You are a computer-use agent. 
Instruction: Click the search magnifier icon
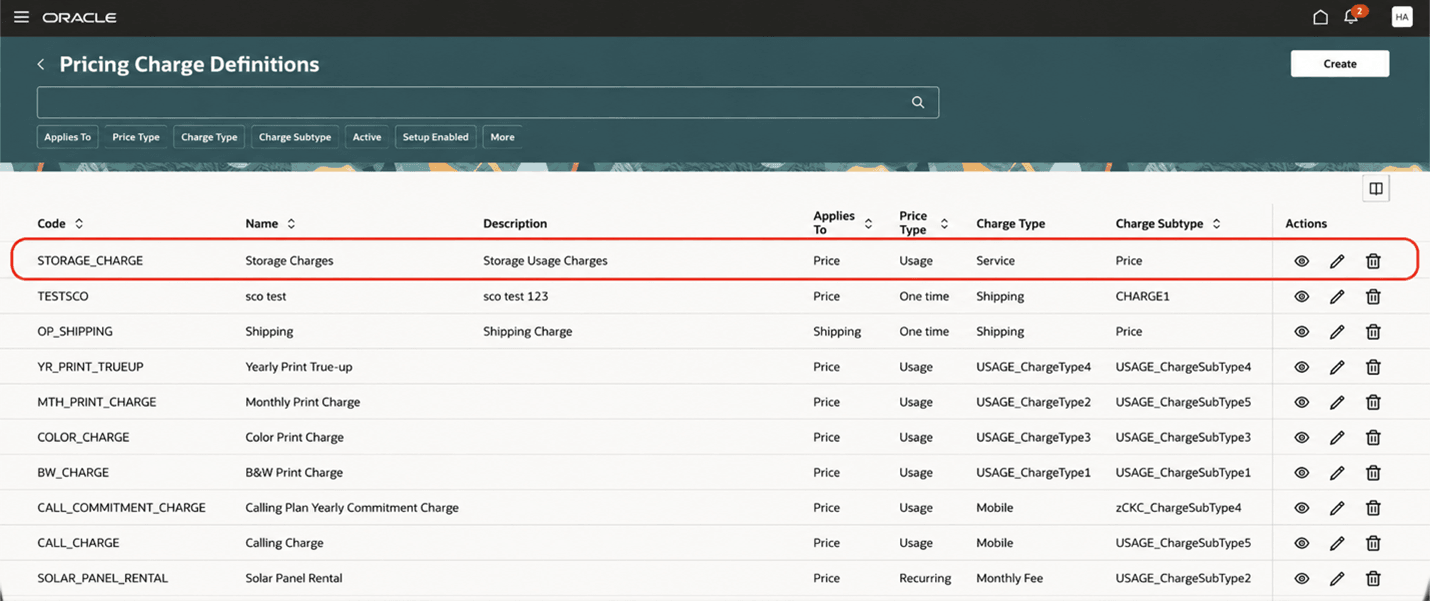(918, 102)
